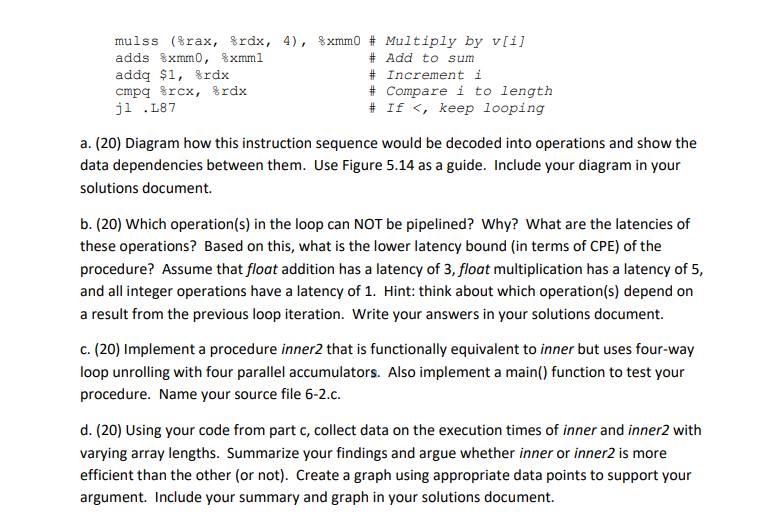Click the start of question d. (20)
This screenshot has width=774, height=519.
(101, 430)
